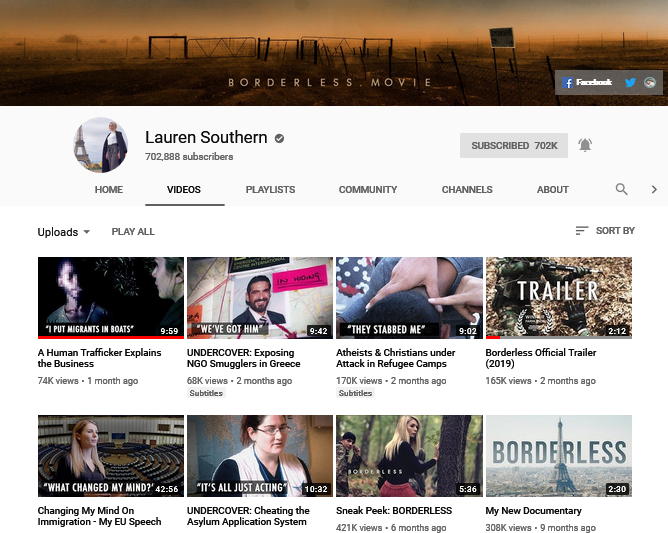This screenshot has width=668, height=533.
Task: Click Subtitles badge under Atheists & Christians video
Action: click(355, 393)
